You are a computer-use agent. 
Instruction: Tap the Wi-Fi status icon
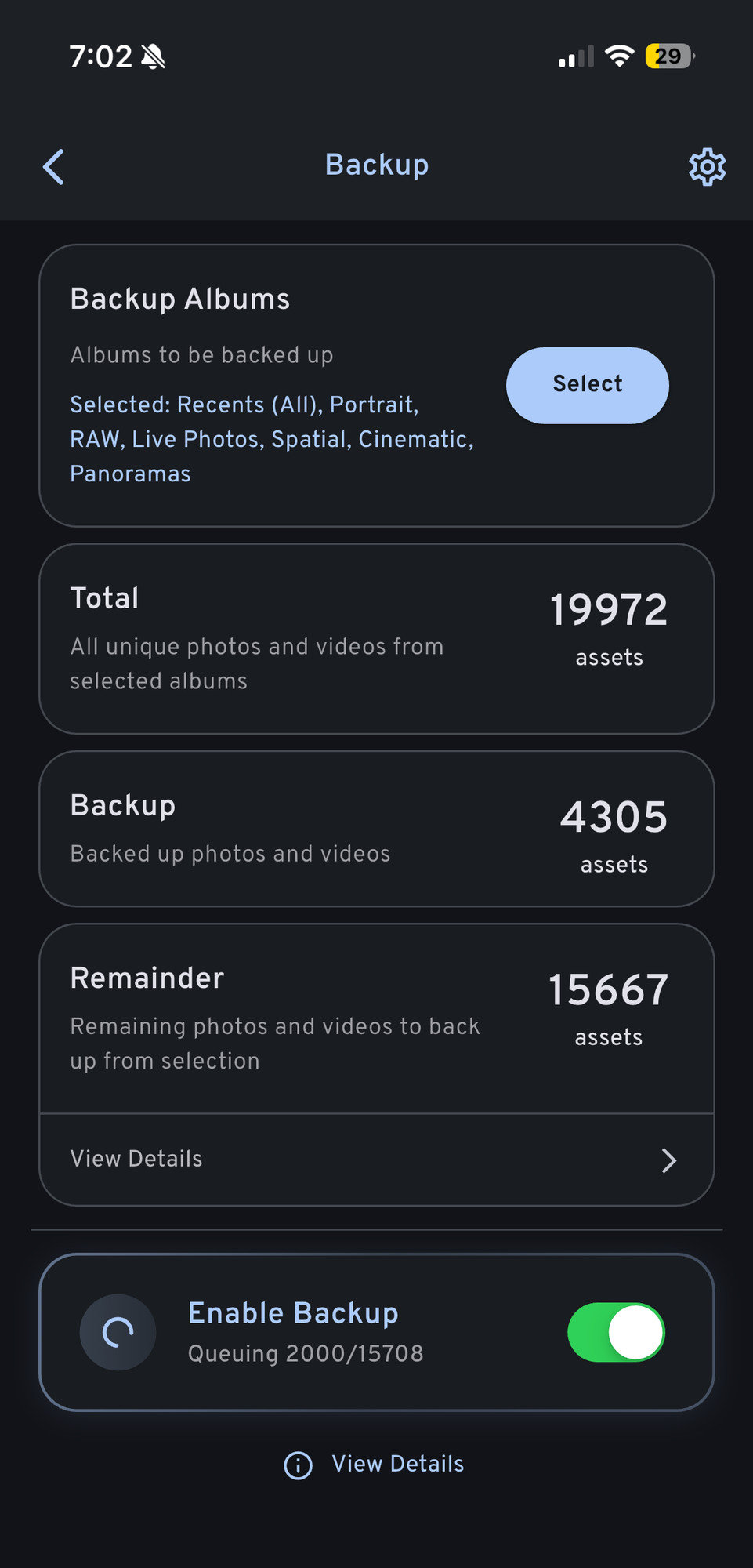619,56
